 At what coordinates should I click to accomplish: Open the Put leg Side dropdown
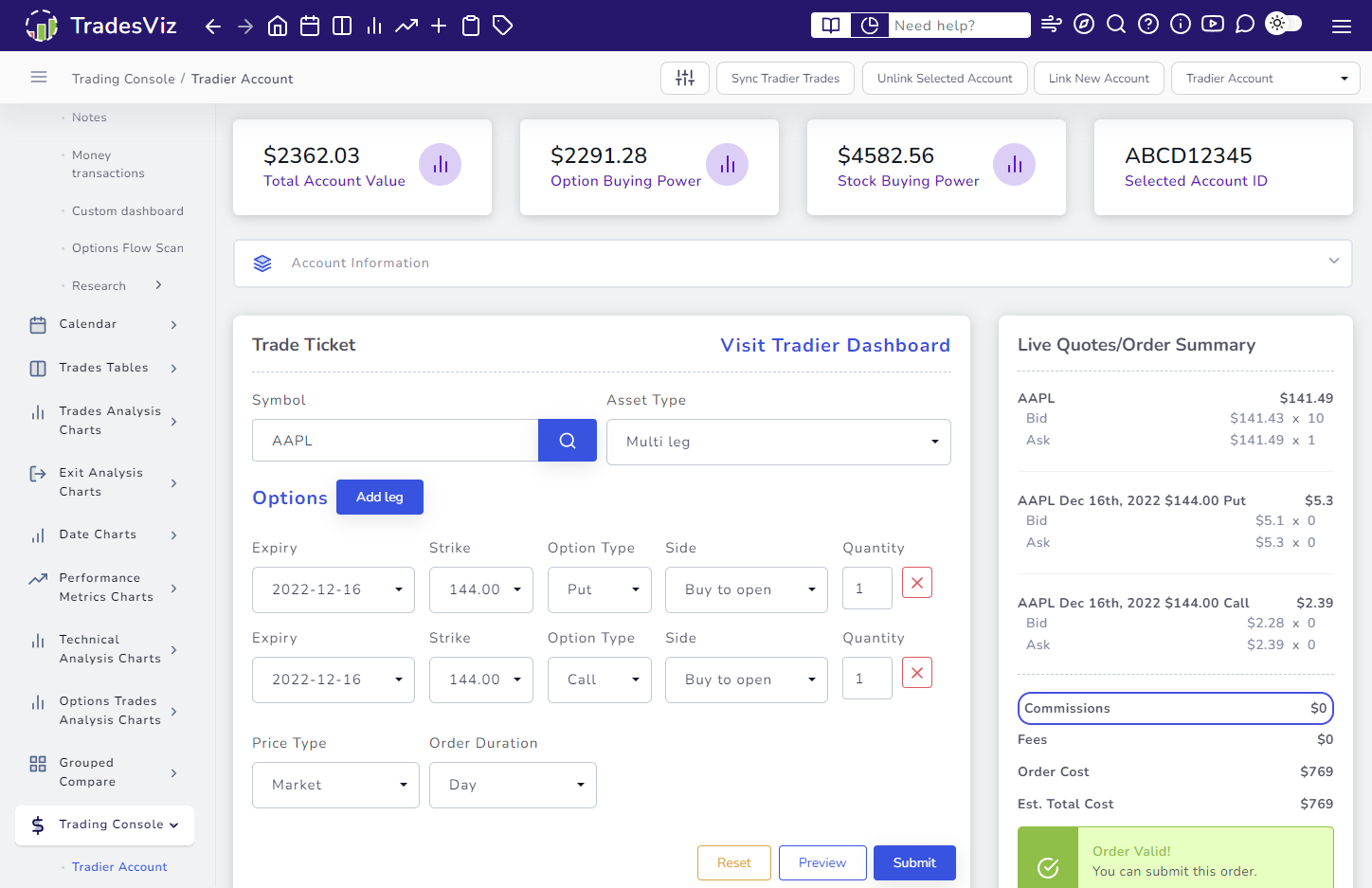point(747,589)
